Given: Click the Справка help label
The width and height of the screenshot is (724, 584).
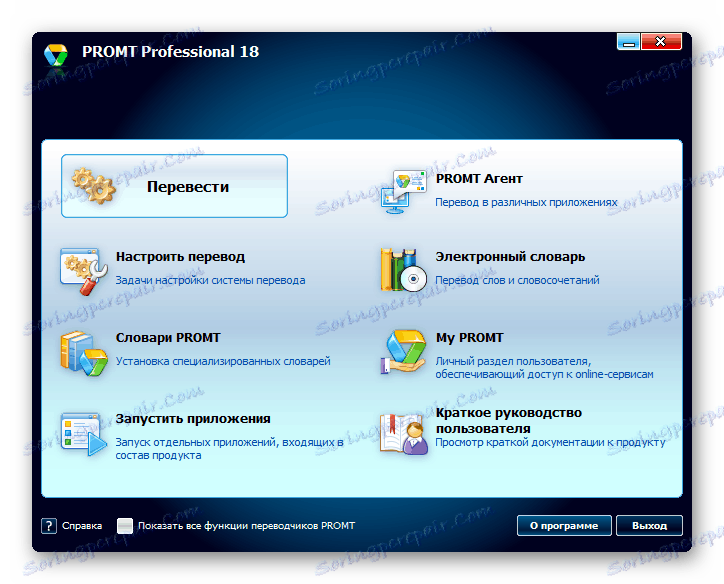Looking at the screenshot, I should click(82, 525).
